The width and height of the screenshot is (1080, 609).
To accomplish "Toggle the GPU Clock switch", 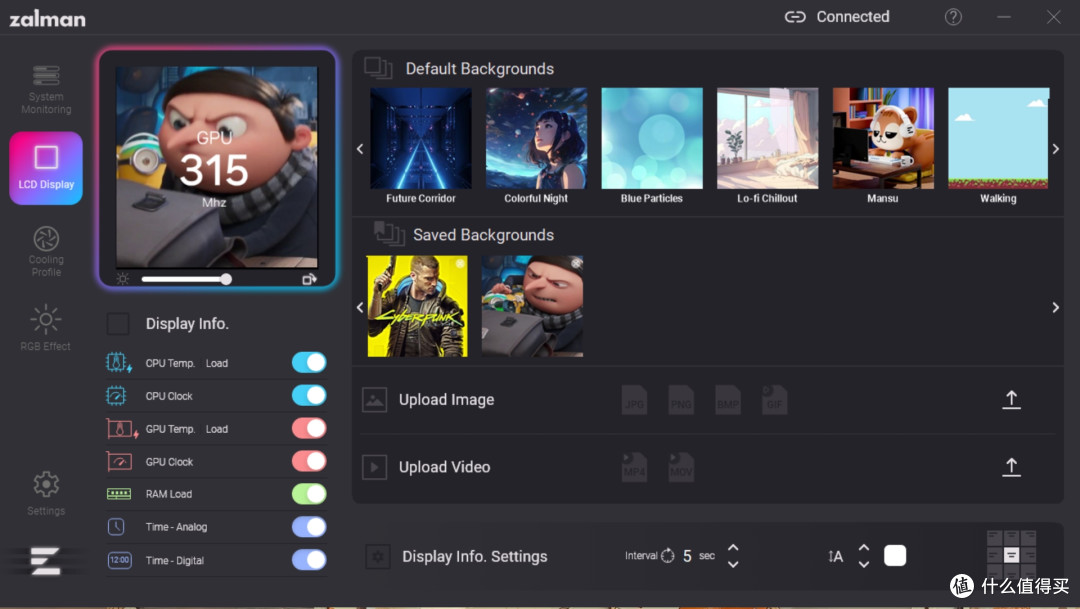I will point(309,461).
